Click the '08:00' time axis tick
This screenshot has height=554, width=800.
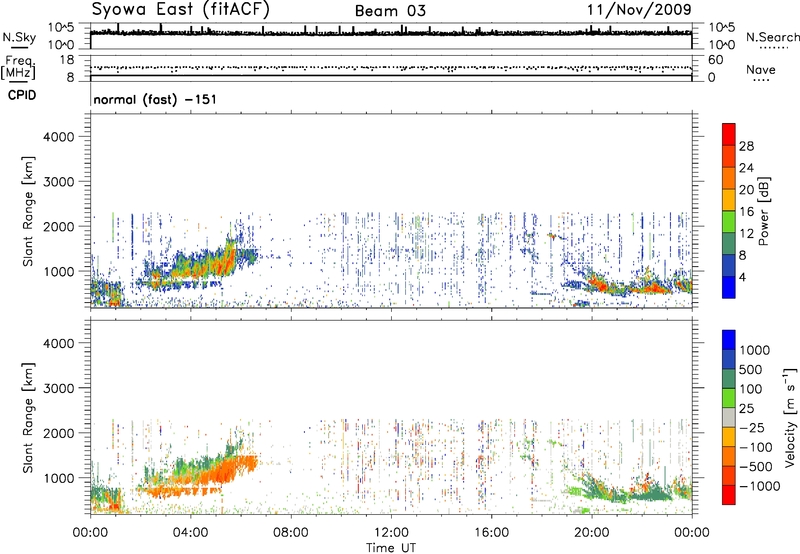click(x=291, y=533)
